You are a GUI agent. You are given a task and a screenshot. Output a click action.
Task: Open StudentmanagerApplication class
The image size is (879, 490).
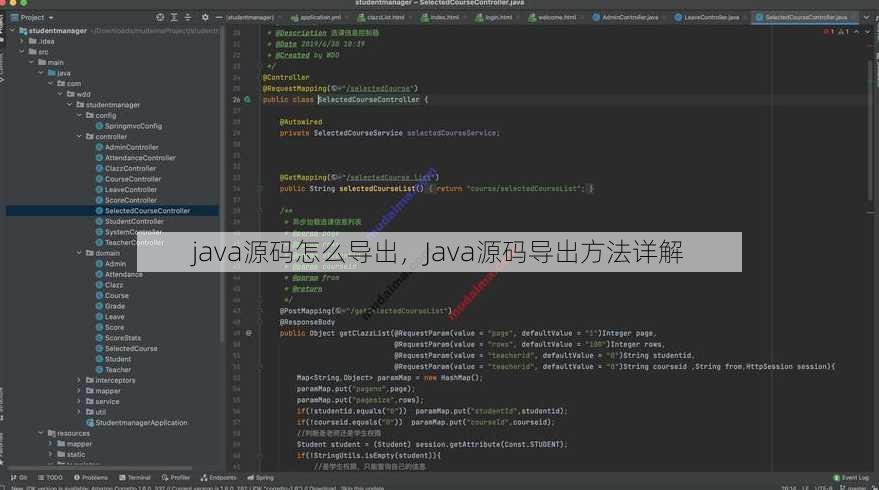[137, 423]
